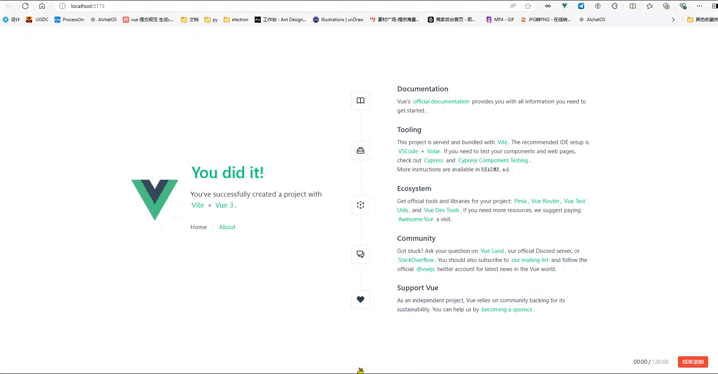Screen dimensions: 718x374
Task: Open the VSCode link
Action: tap(408, 152)
